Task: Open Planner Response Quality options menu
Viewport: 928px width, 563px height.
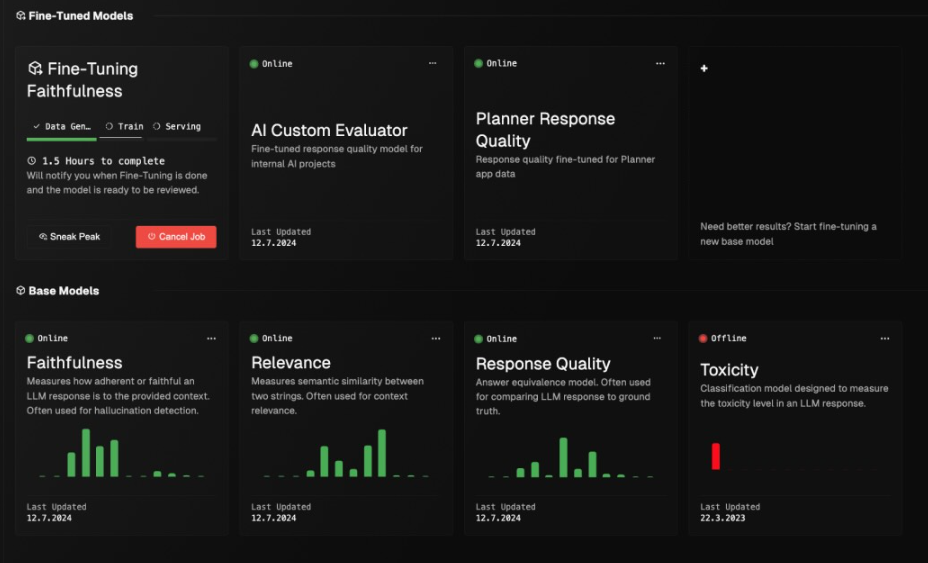Action: click(660, 63)
